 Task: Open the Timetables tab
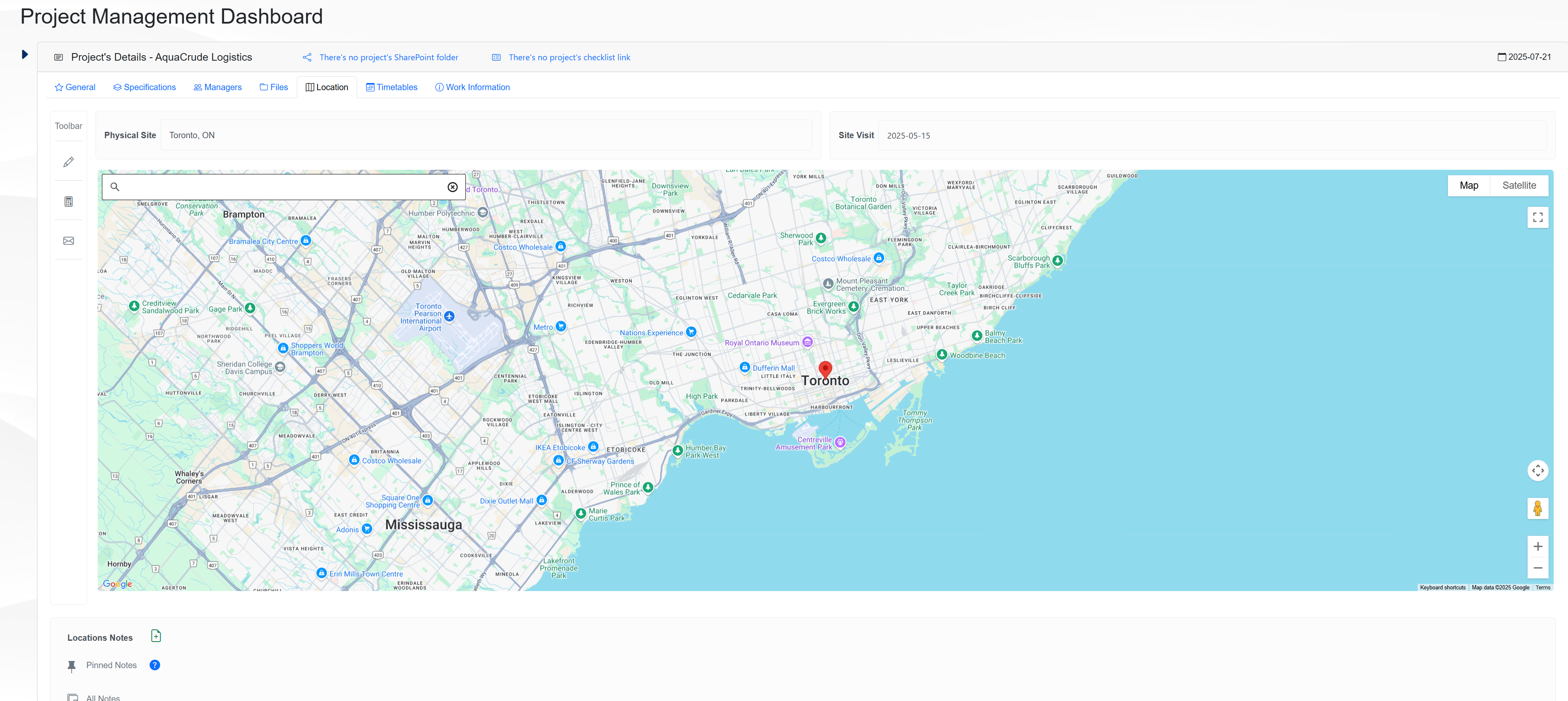[391, 87]
